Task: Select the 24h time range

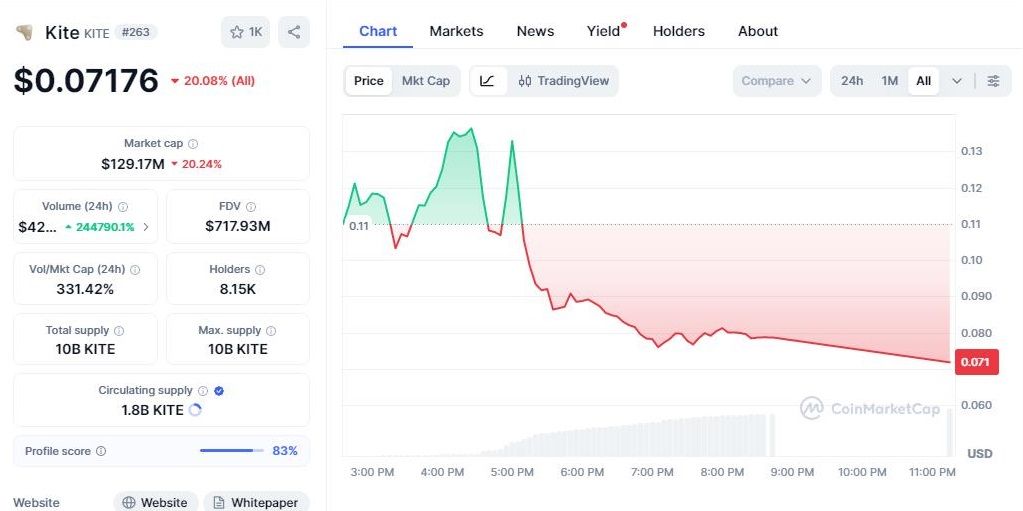Action: coord(852,81)
